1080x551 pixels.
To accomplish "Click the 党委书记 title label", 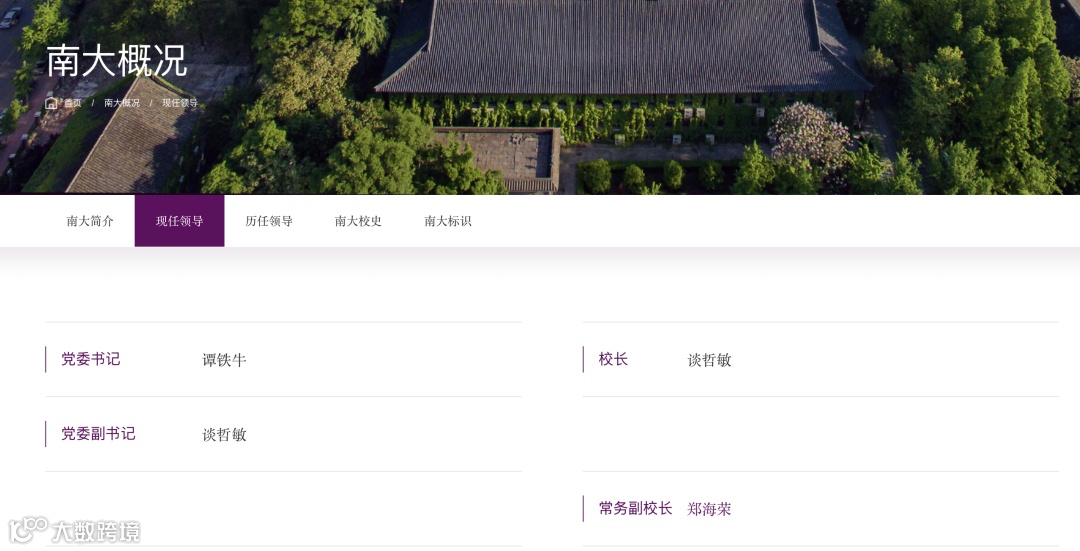I will (x=91, y=359).
